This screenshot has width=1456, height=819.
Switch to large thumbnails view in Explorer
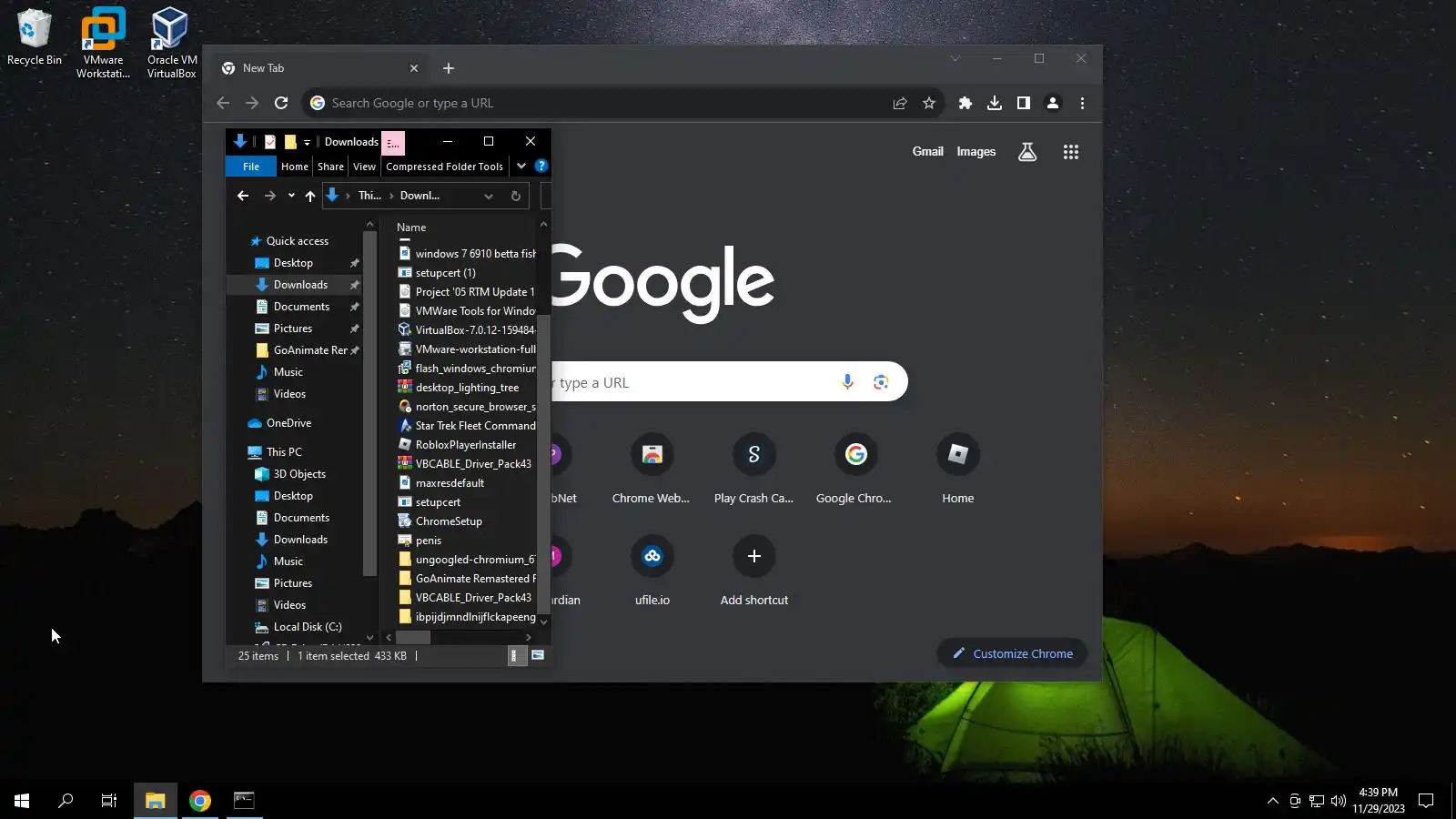click(x=538, y=655)
